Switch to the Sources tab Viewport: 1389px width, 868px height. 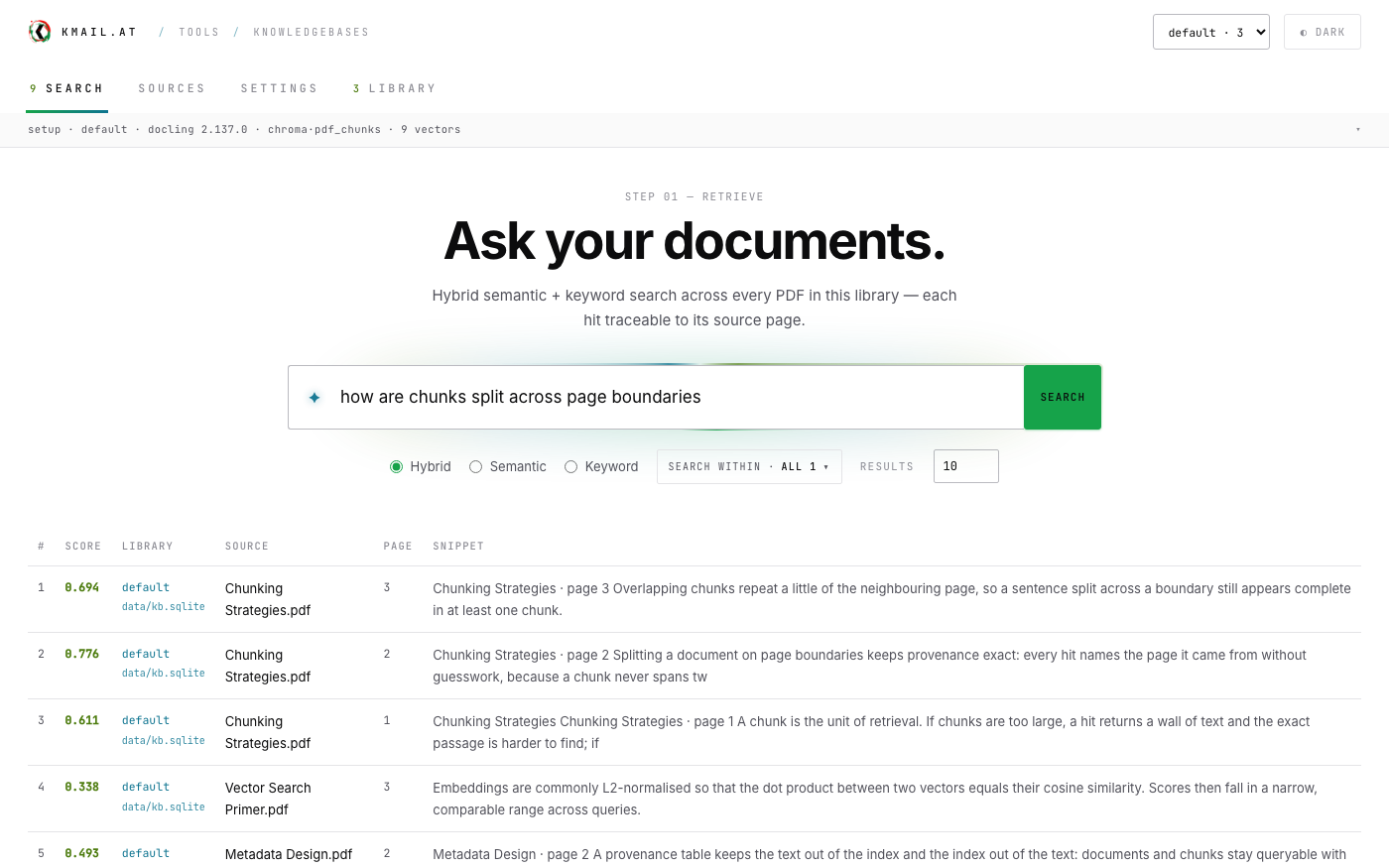(x=172, y=88)
